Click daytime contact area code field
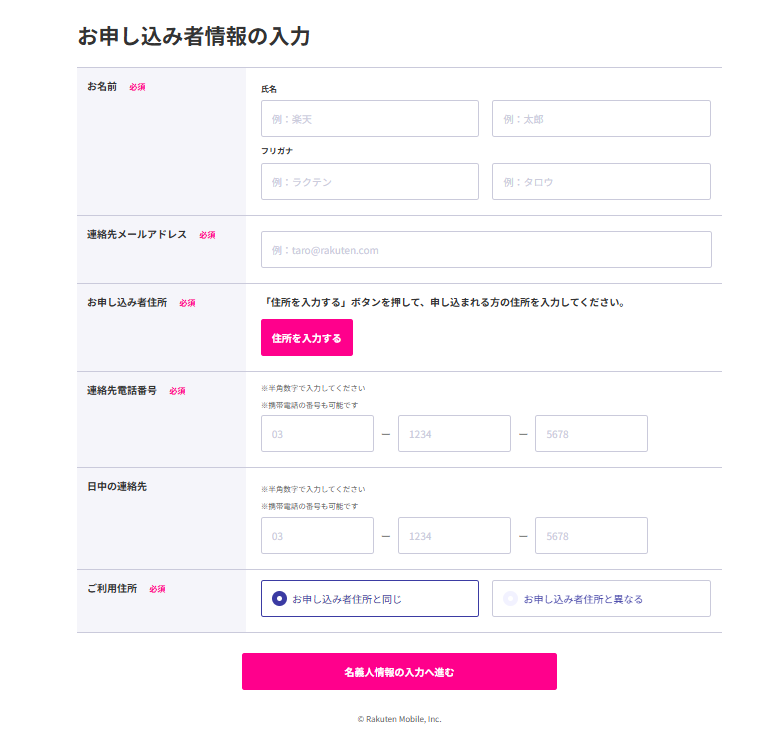Screen dimensions: 767x738 (317, 536)
